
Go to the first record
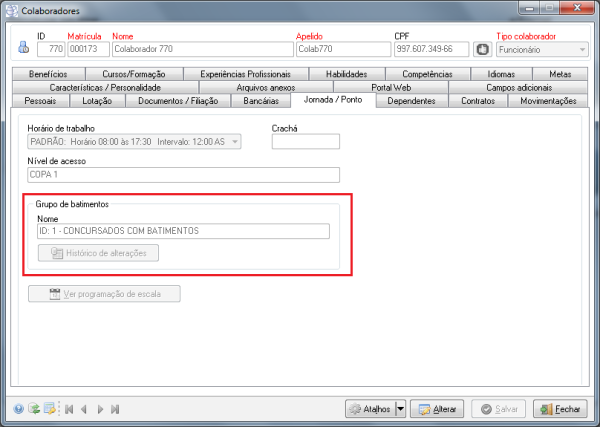point(69,409)
